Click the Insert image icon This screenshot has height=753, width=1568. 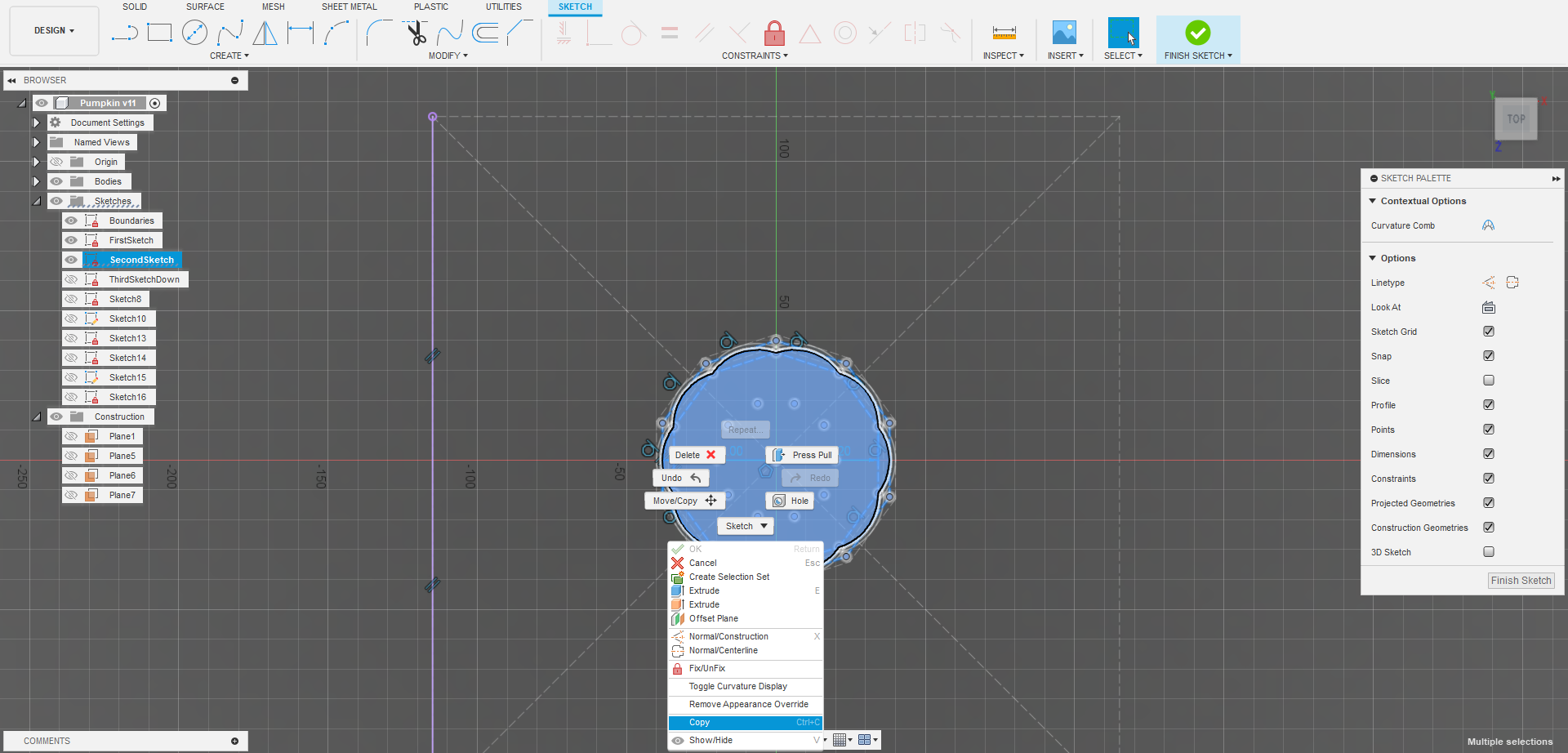[1064, 33]
